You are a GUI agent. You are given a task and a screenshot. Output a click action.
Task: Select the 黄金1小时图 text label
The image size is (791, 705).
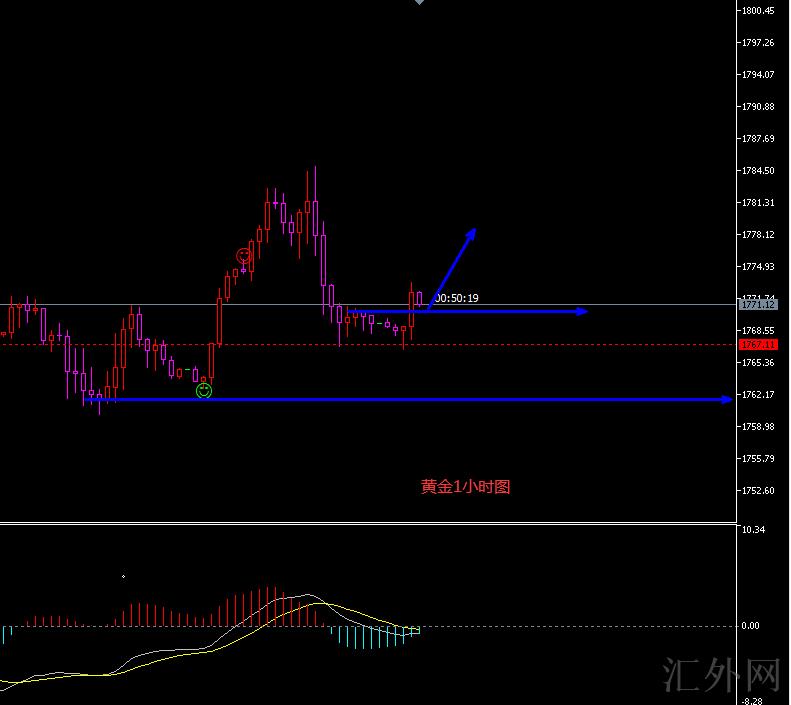(x=466, y=487)
